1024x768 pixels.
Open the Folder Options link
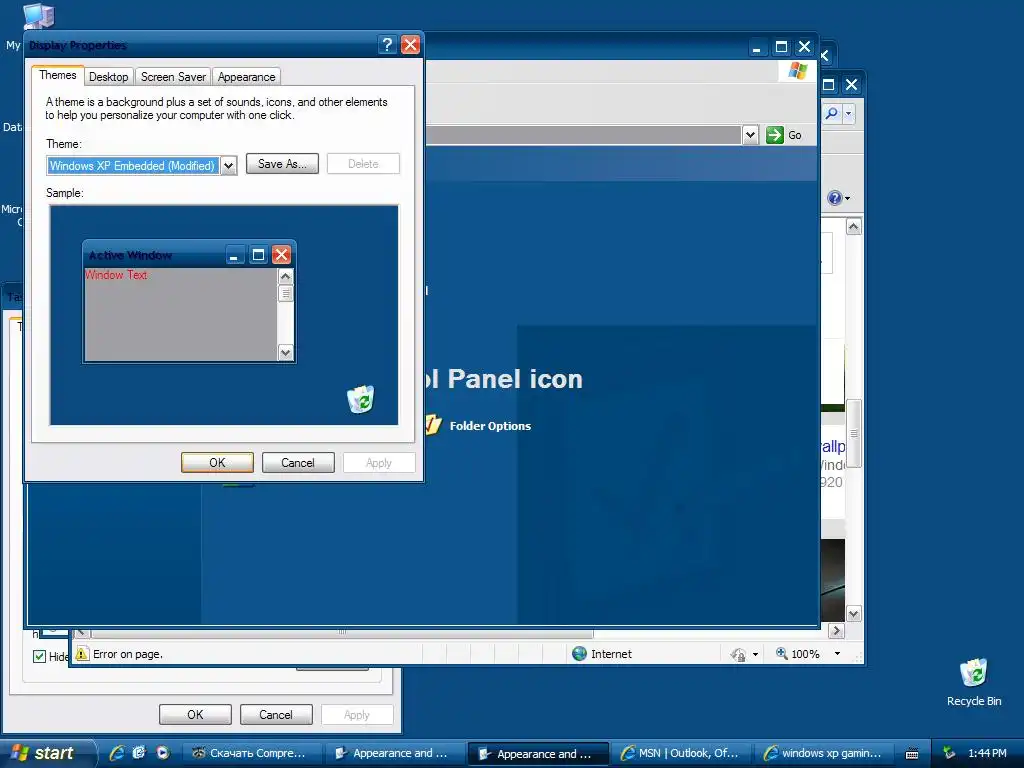click(x=490, y=426)
